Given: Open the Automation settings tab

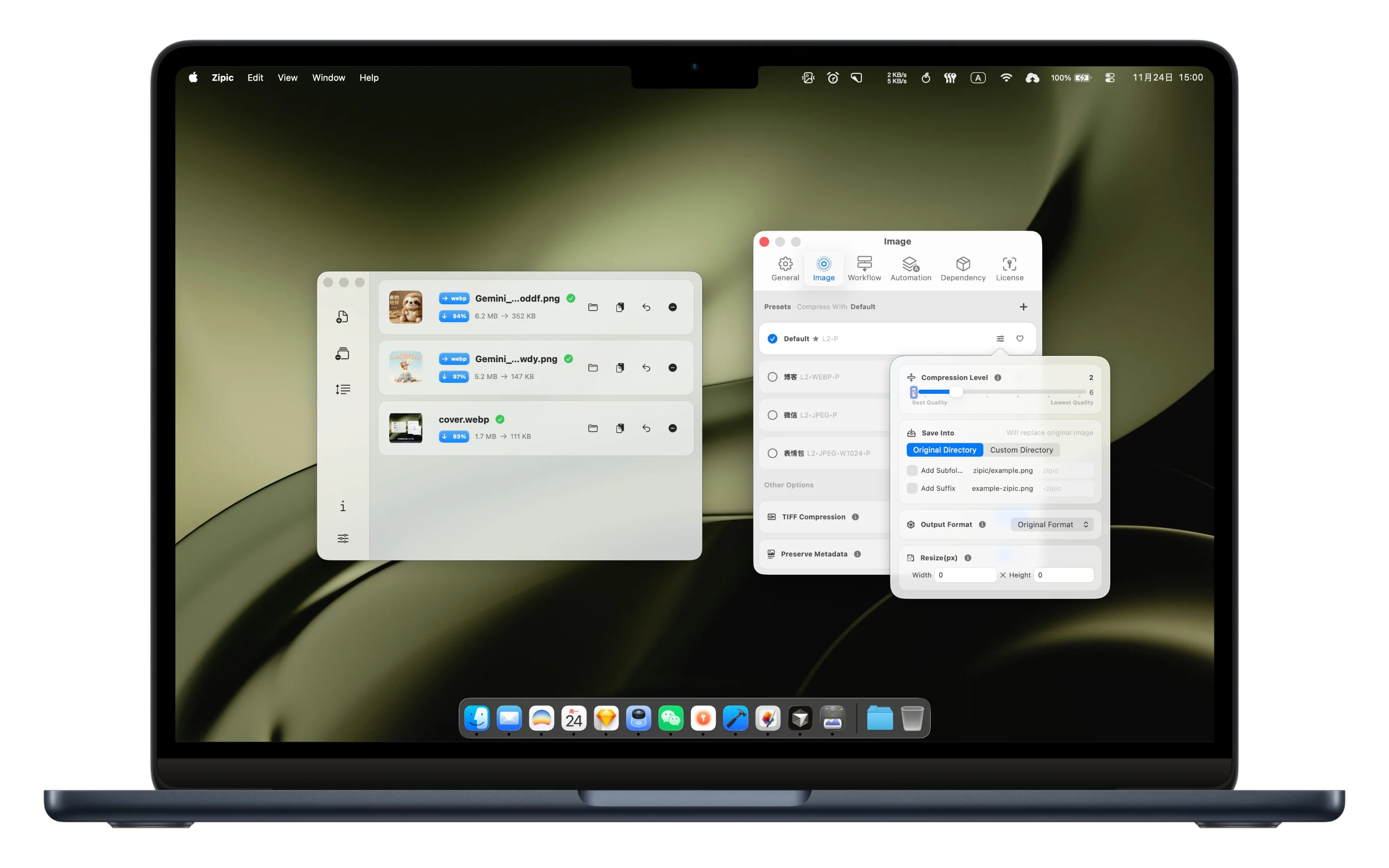Looking at the screenshot, I should click(911, 269).
